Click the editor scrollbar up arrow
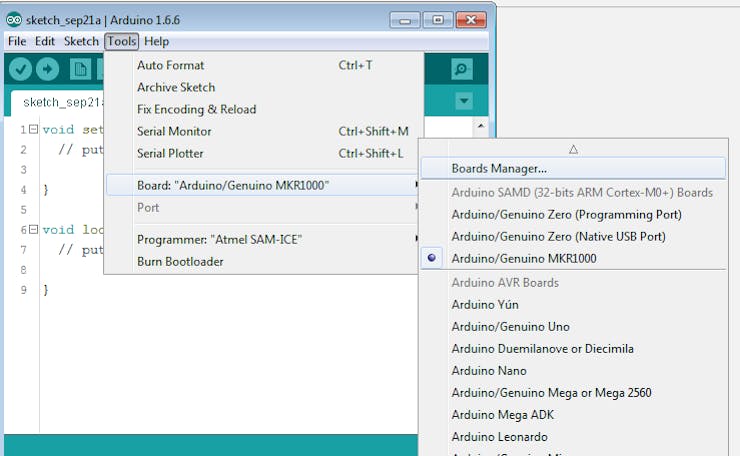The image size is (740, 456). pyautogui.click(x=480, y=126)
